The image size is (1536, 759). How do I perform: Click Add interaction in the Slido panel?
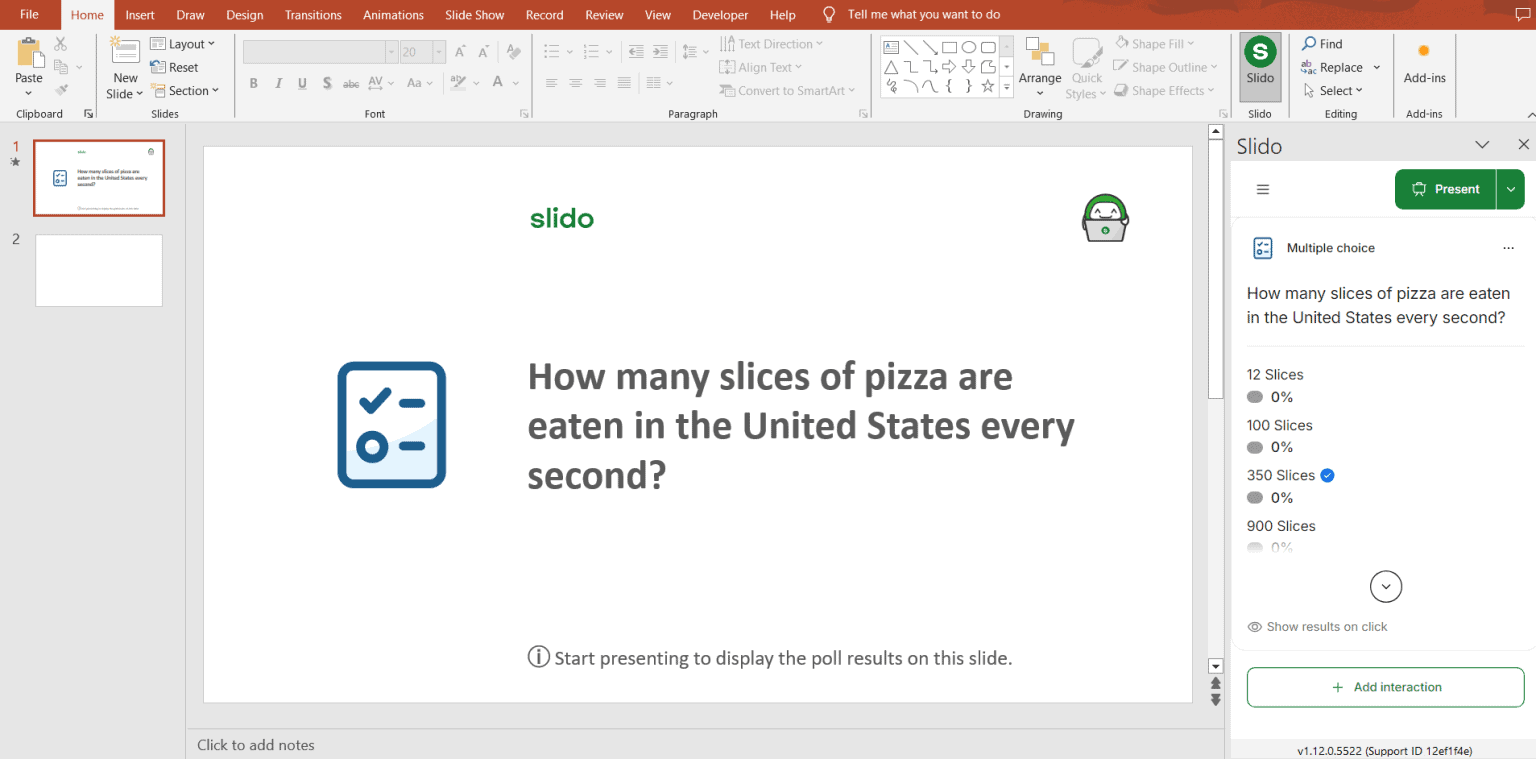1385,687
